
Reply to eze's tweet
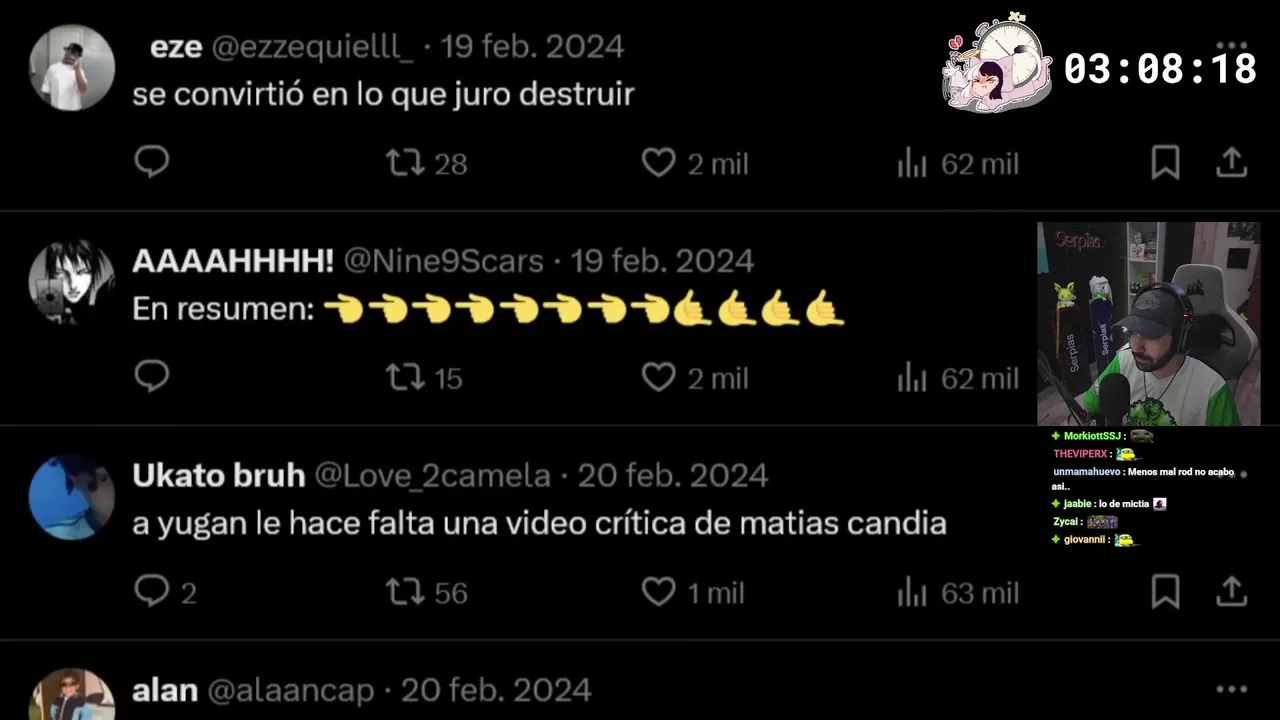(x=152, y=162)
